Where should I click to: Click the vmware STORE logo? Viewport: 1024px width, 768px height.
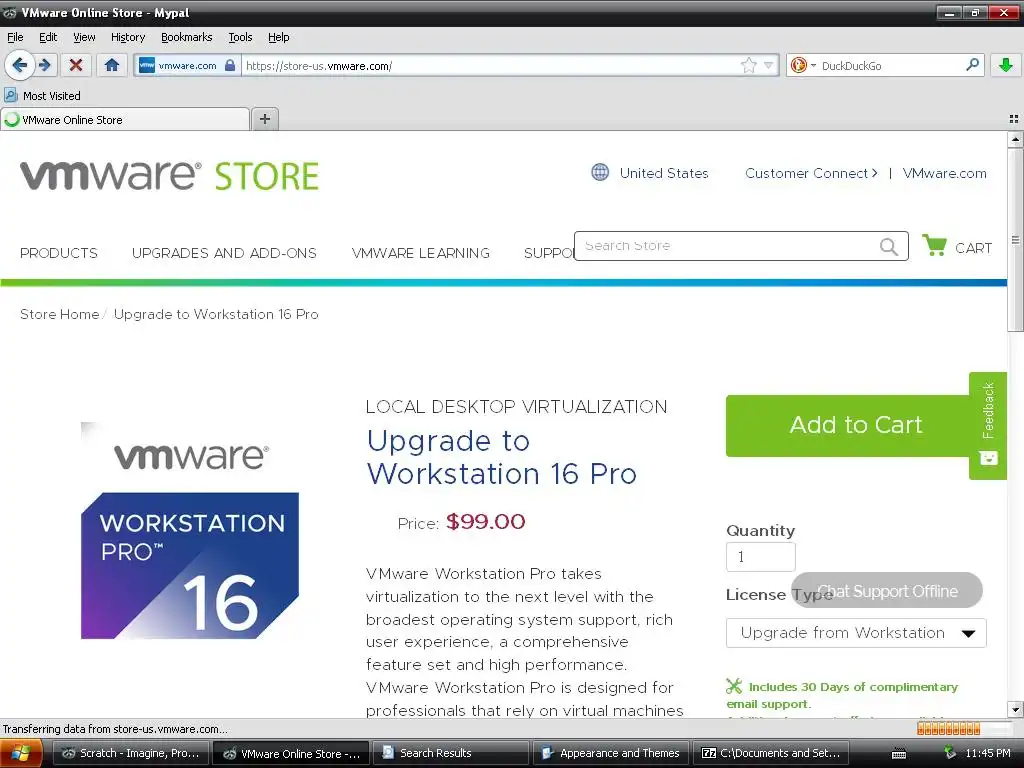point(169,176)
